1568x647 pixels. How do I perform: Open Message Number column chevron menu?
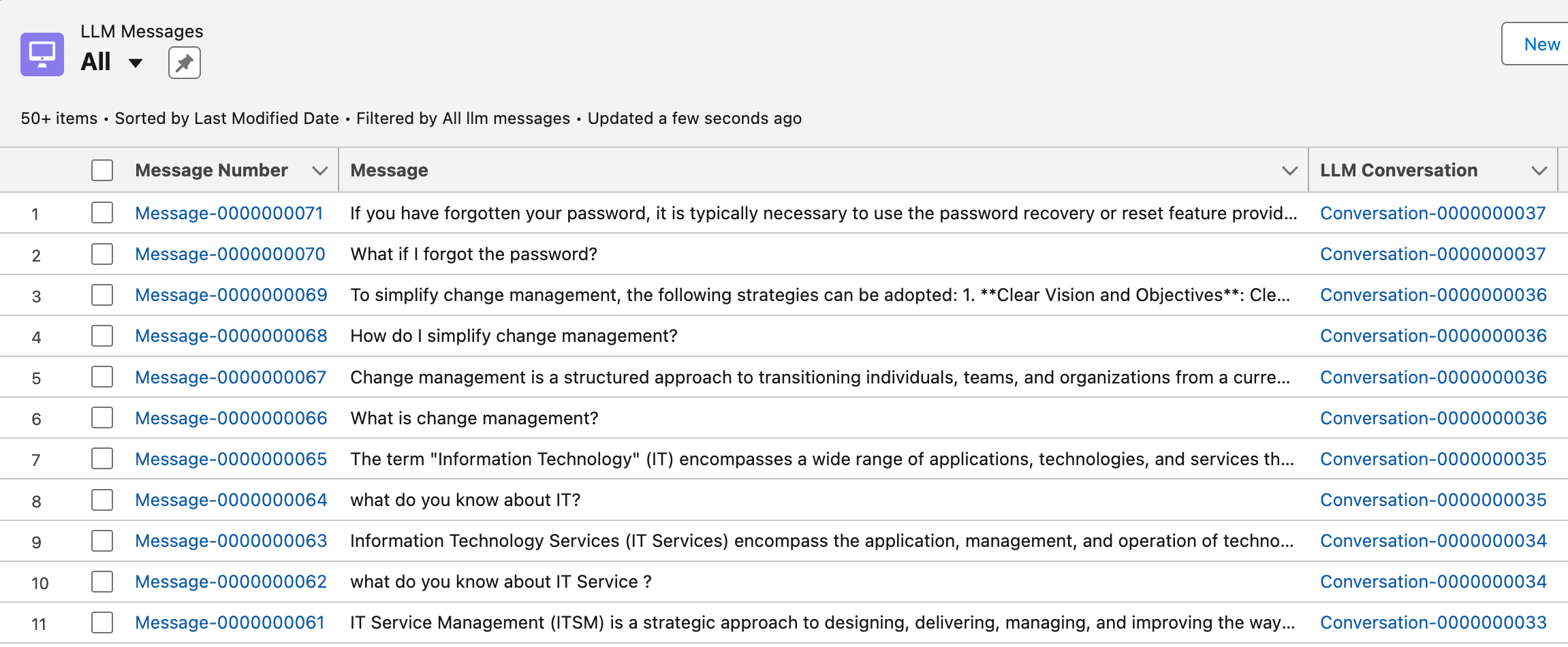(319, 171)
